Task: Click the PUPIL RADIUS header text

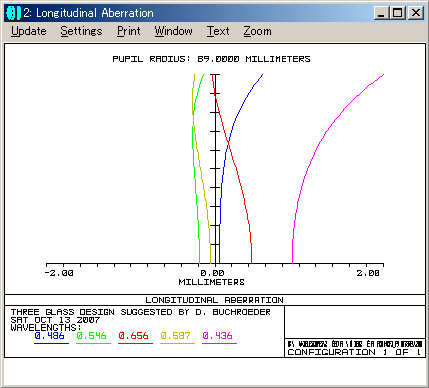Action: point(211,59)
